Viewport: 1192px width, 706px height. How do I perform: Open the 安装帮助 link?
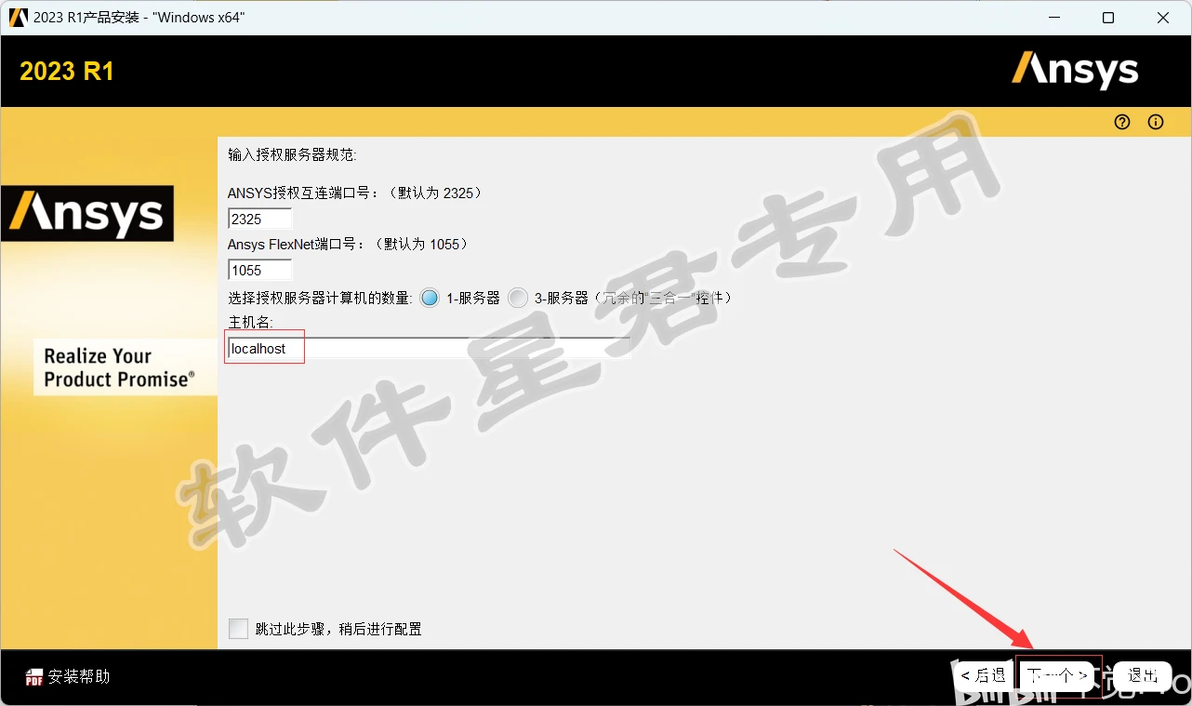pos(79,676)
